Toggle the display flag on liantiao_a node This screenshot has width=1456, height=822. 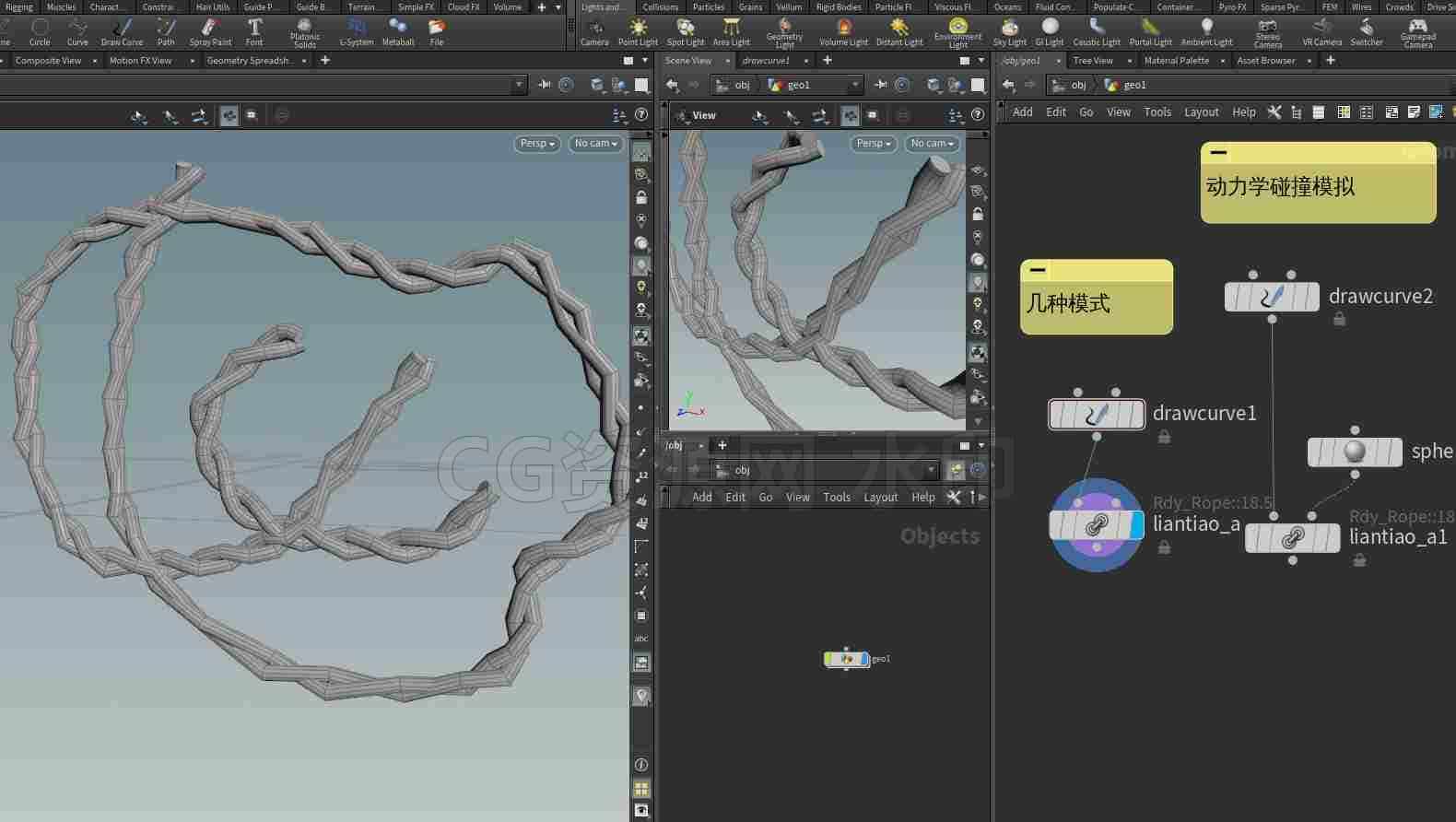point(1136,525)
